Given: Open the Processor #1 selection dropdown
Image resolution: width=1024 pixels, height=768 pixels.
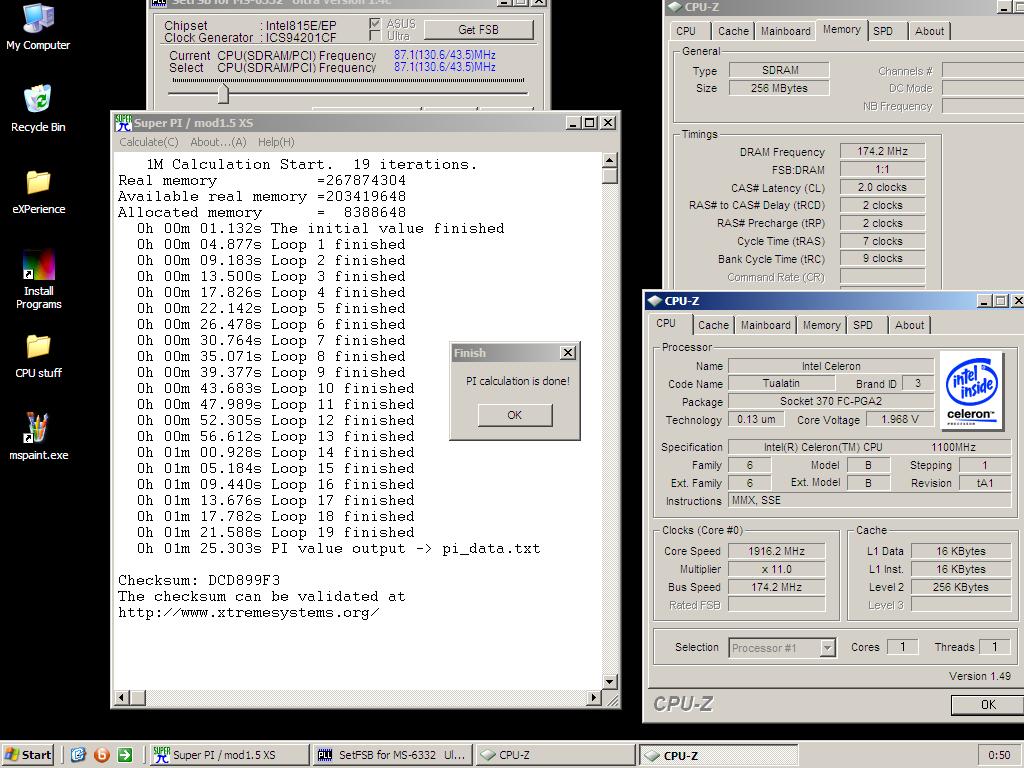Looking at the screenshot, I should [827, 648].
